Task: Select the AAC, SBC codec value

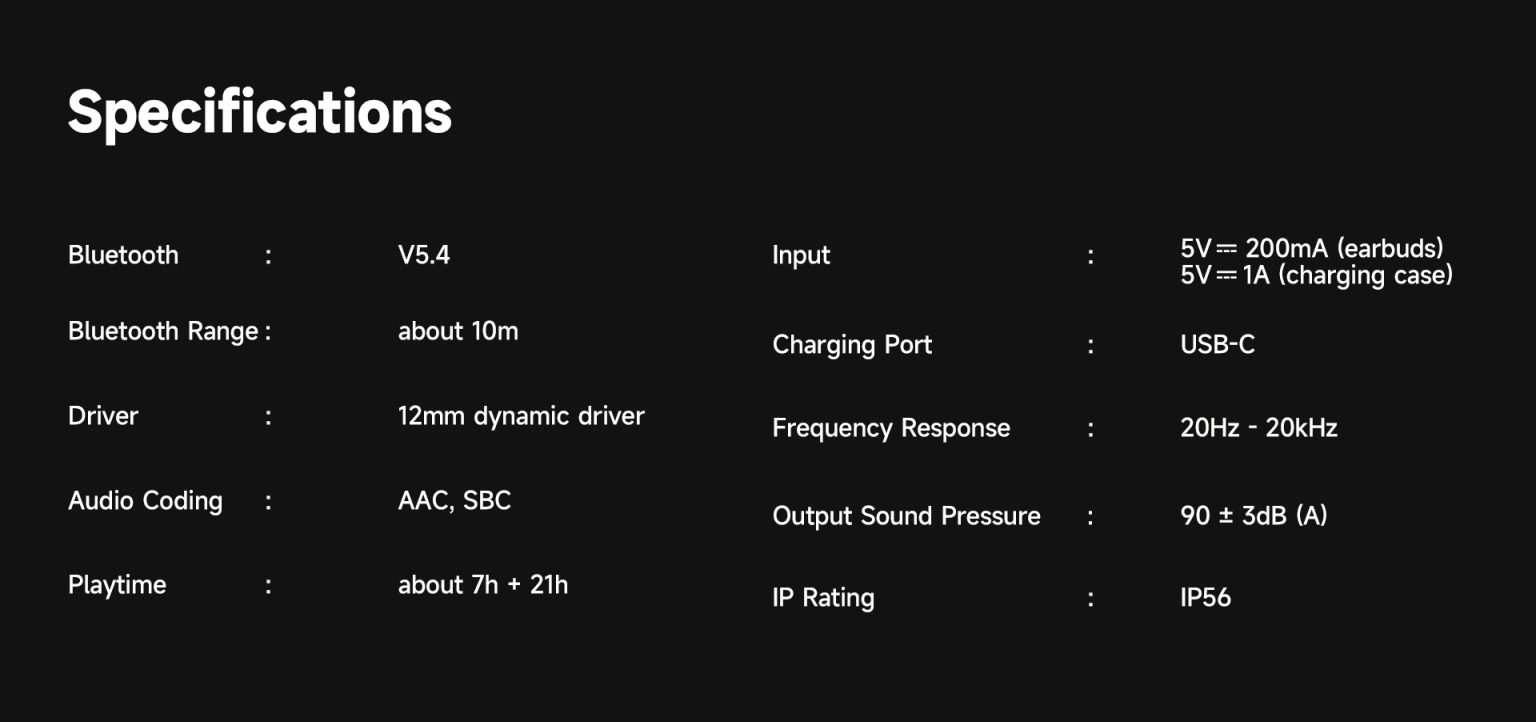Action: [x=454, y=501]
